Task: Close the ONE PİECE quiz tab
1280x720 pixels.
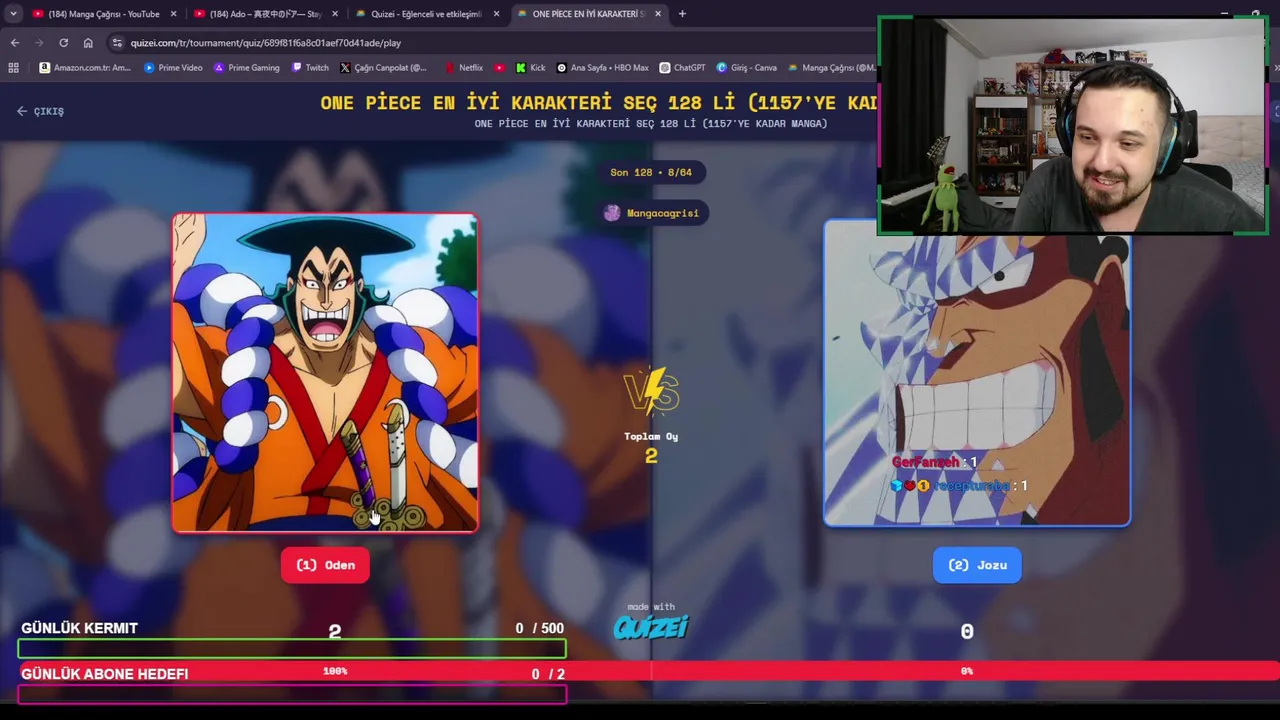Action: point(658,14)
